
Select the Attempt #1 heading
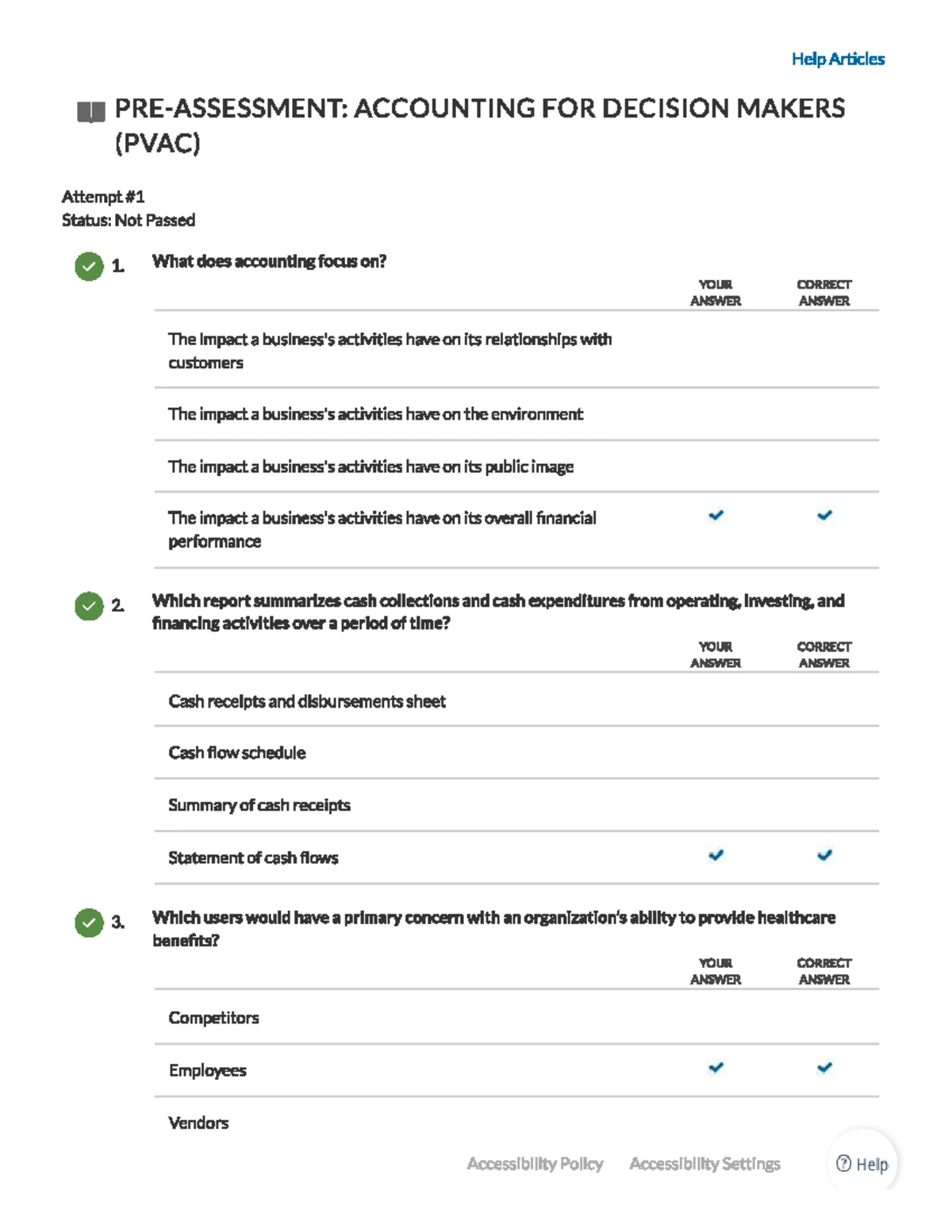coord(104,198)
